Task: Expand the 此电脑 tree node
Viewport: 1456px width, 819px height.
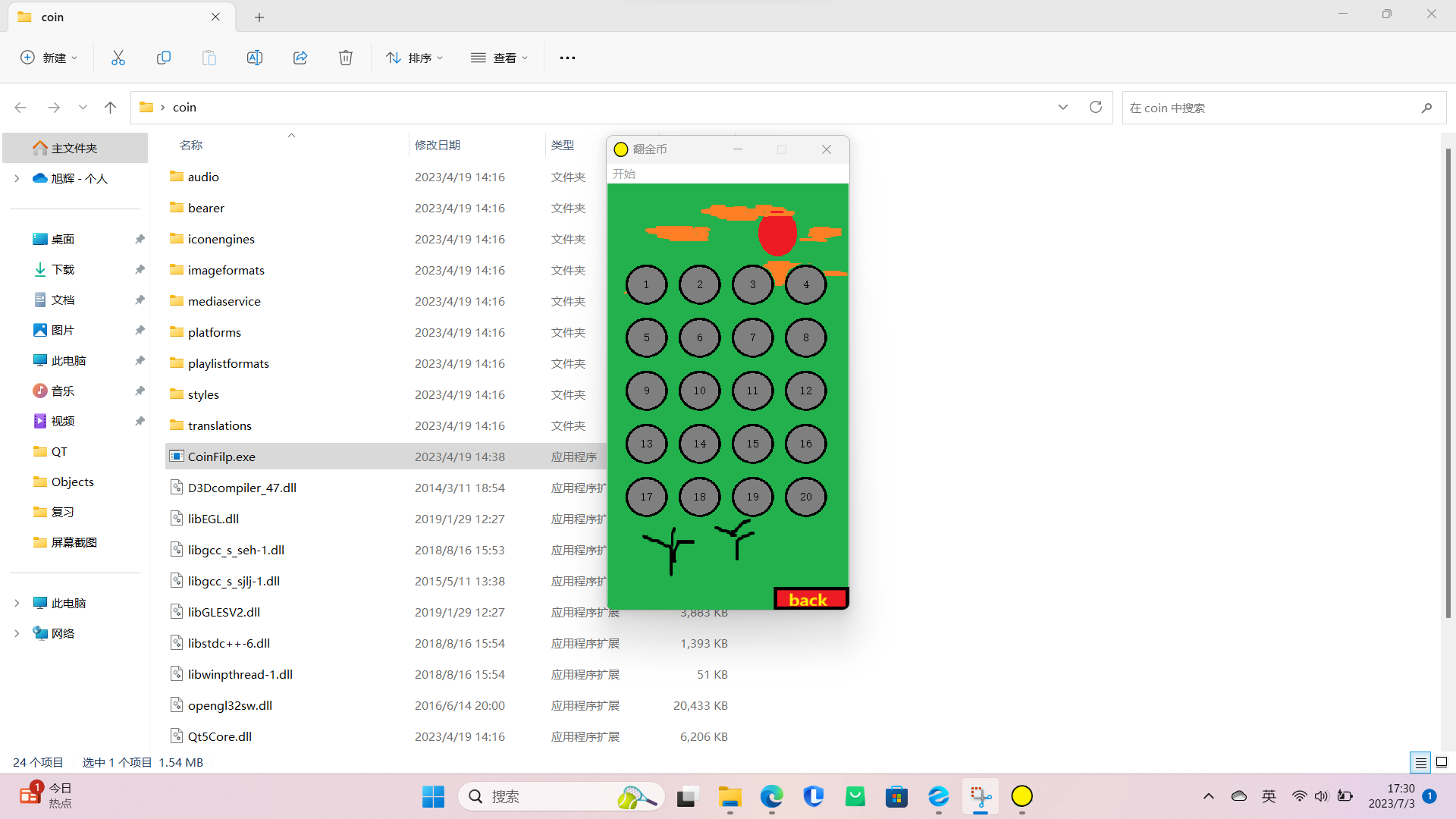Action: 17,603
